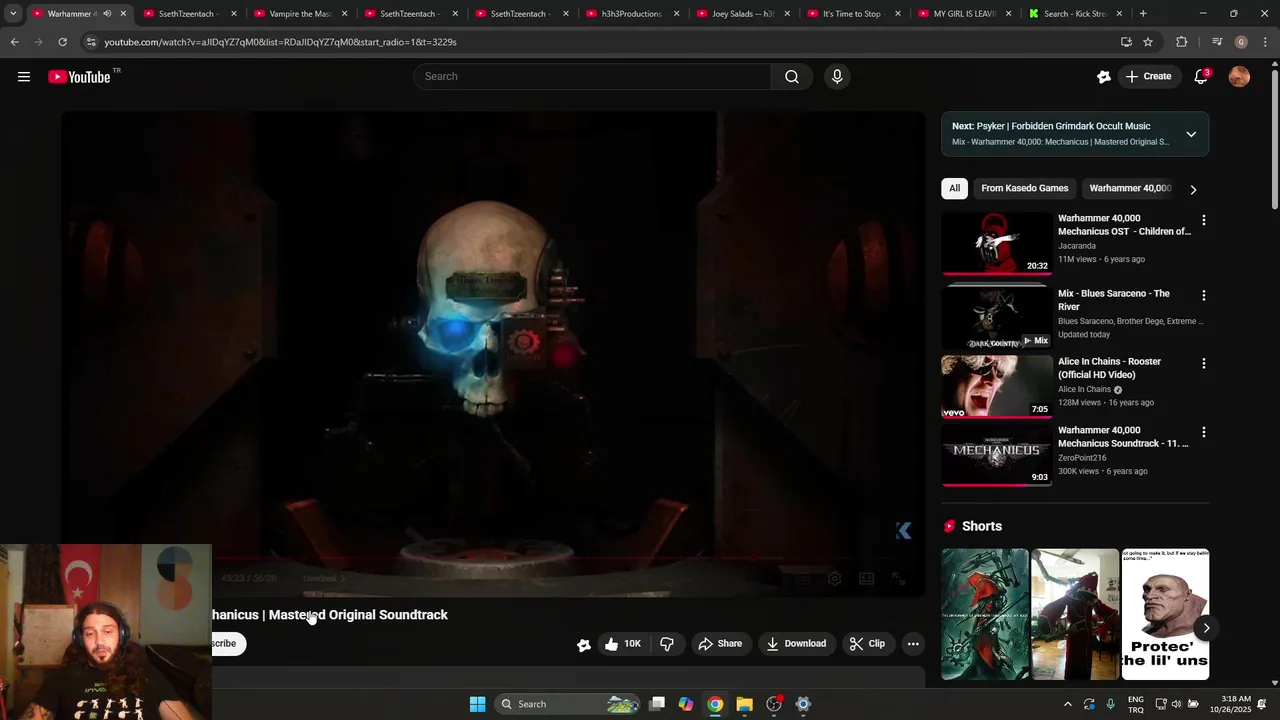Image resolution: width=1280 pixels, height=720 pixels.
Task: Open Copilot from the taskbar
Action: click(686, 704)
